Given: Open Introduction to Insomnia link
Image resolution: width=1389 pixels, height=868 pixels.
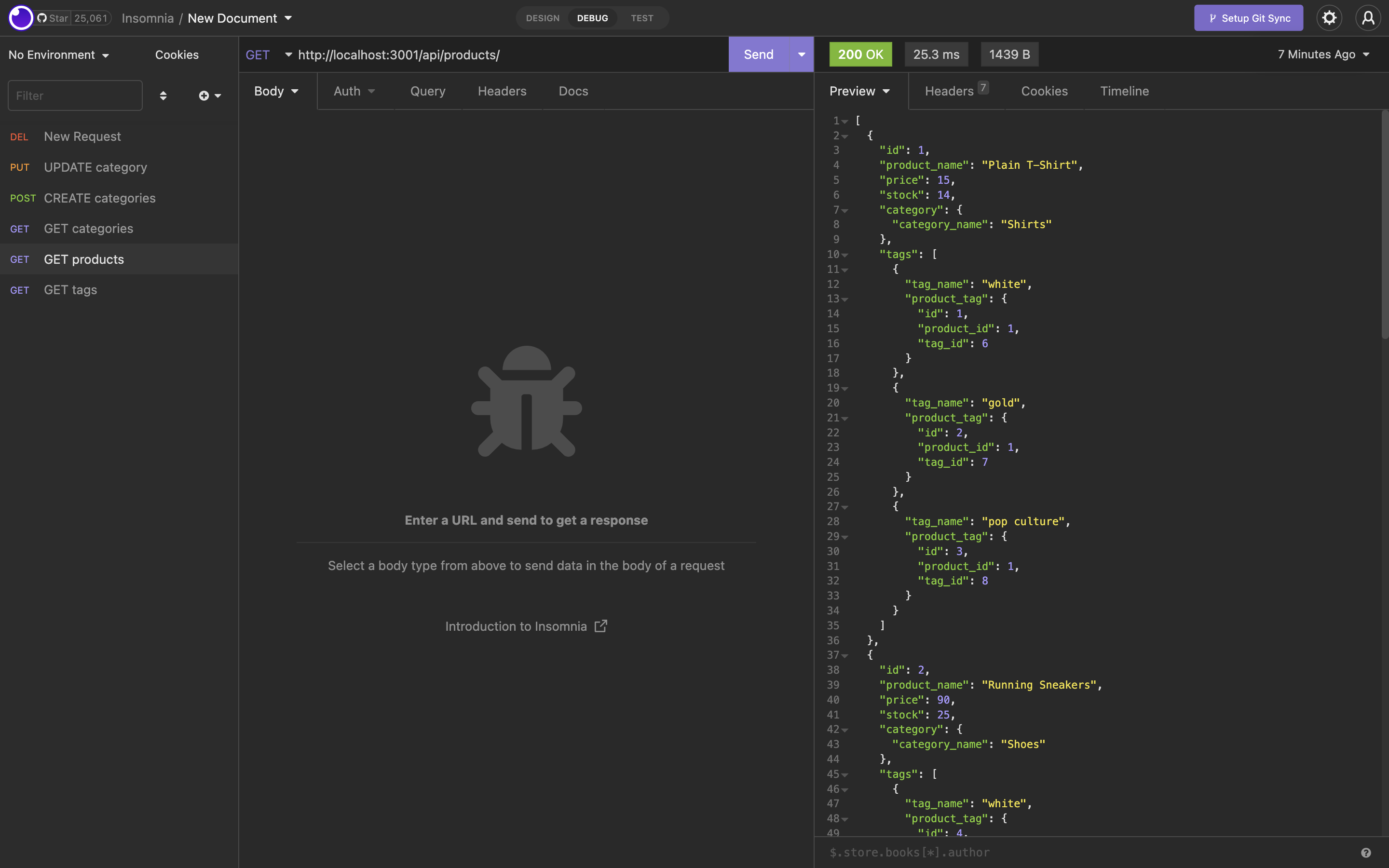Looking at the screenshot, I should coord(526,626).
